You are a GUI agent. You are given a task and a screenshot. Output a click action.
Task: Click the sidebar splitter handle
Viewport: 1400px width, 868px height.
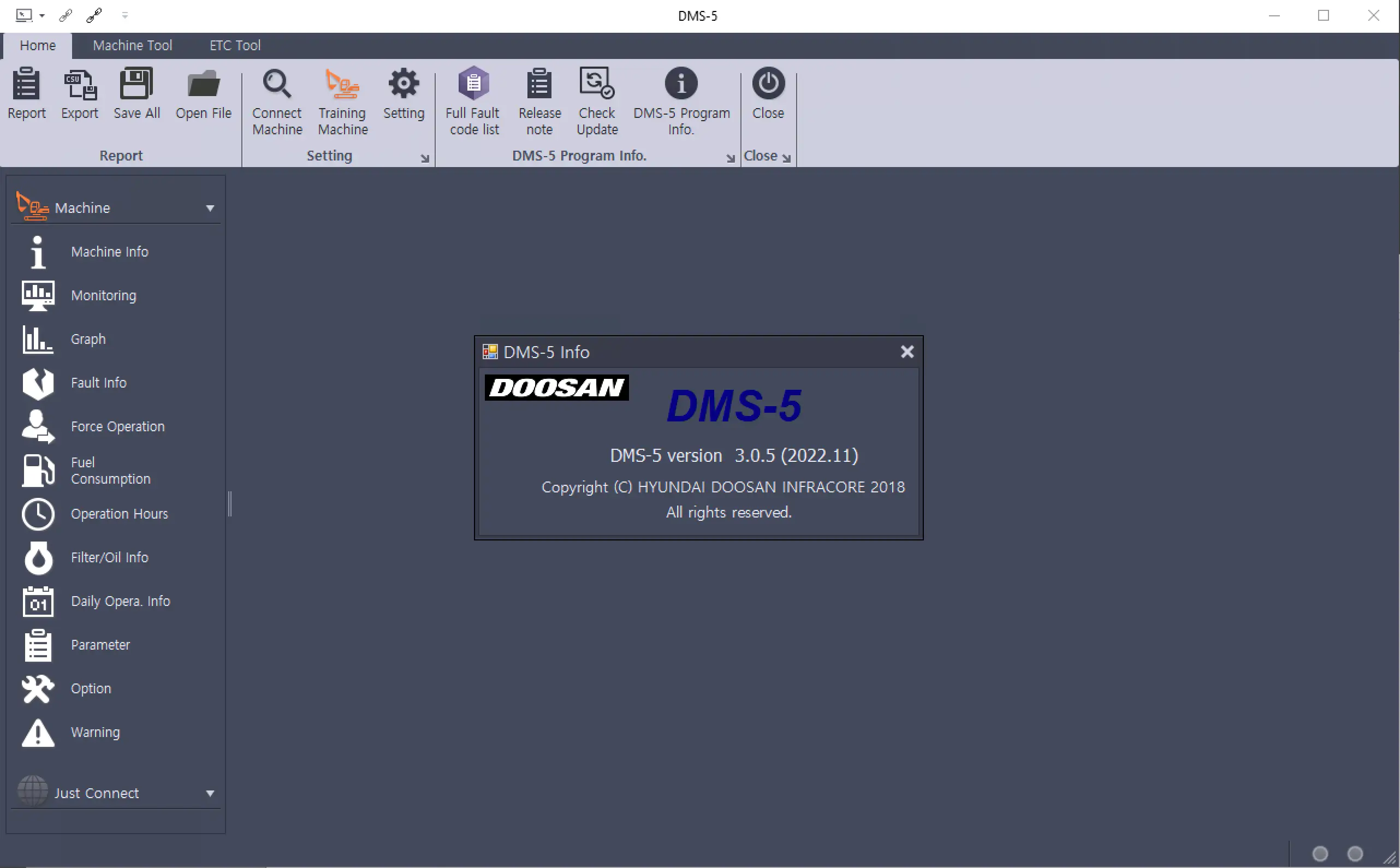tap(230, 504)
